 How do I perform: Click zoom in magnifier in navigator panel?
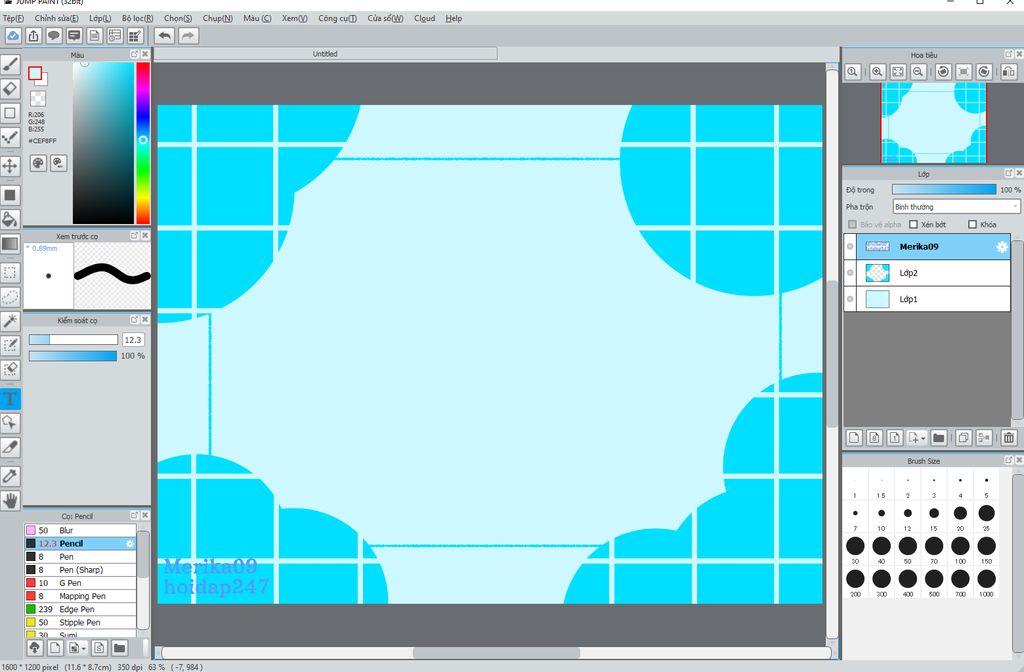(x=878, y=72)
